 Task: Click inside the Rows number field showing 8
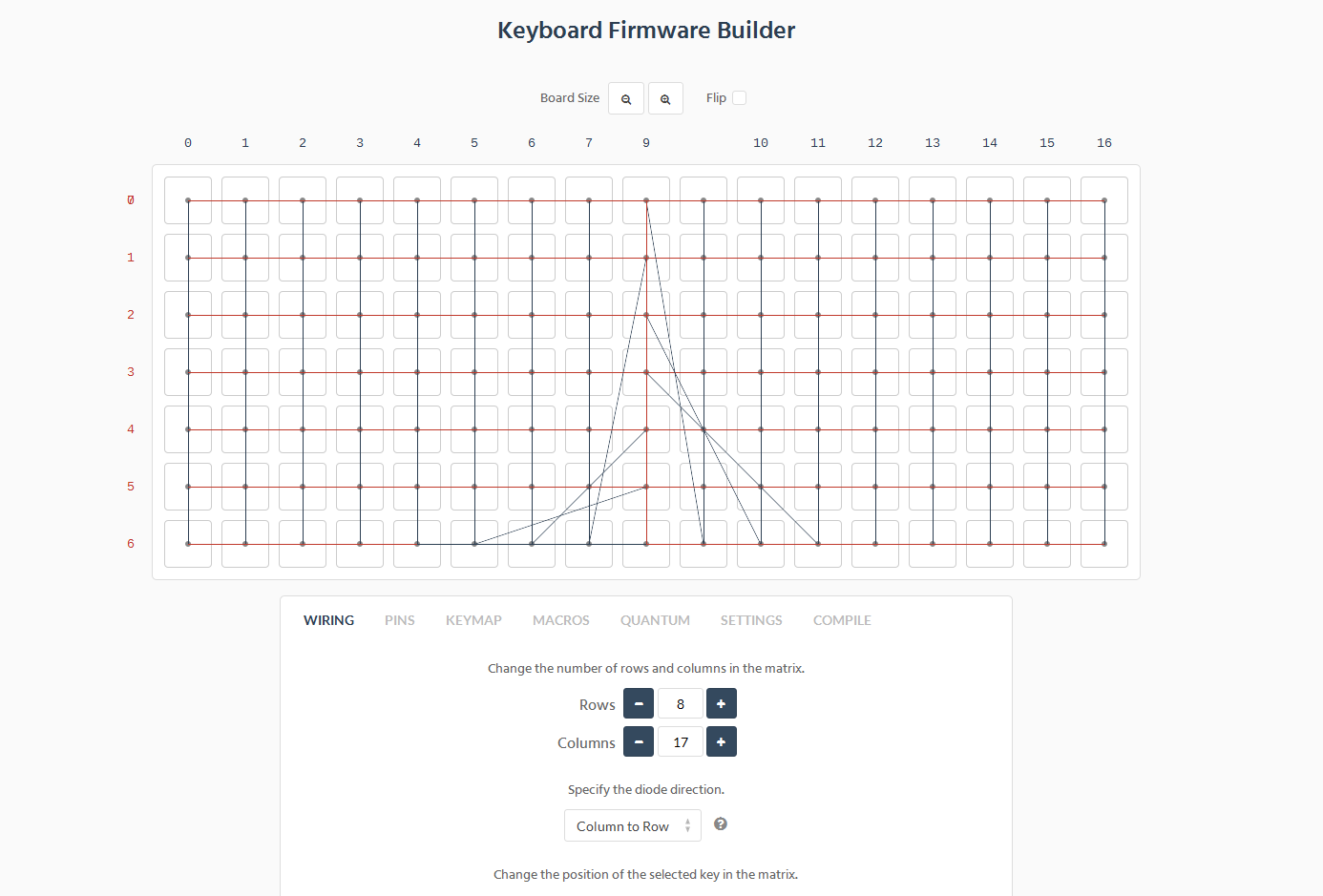point(680,703)
